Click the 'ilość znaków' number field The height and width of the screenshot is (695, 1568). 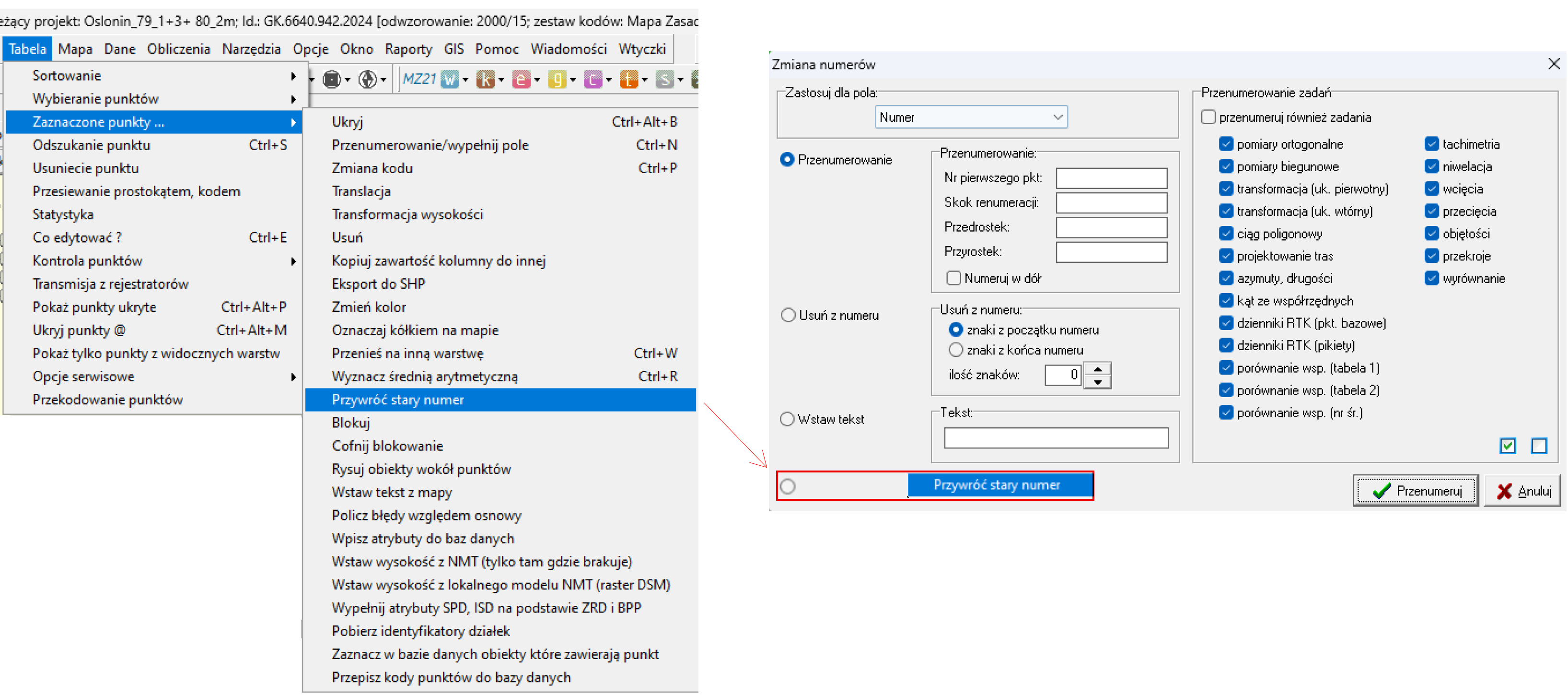pyautogui.click(x=1063, y=375)
